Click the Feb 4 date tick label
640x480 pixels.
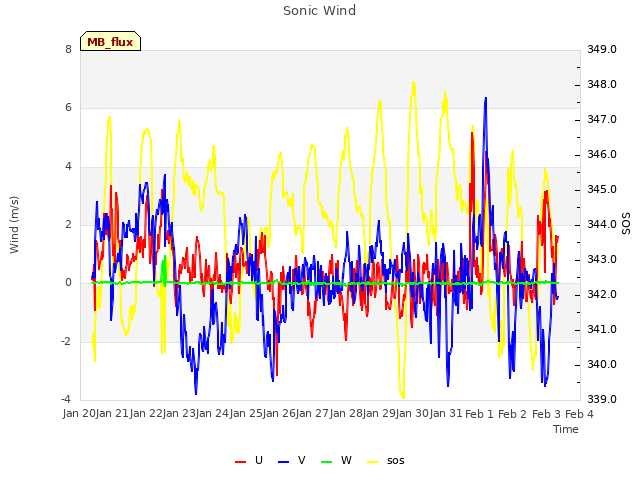coord(579,414)
